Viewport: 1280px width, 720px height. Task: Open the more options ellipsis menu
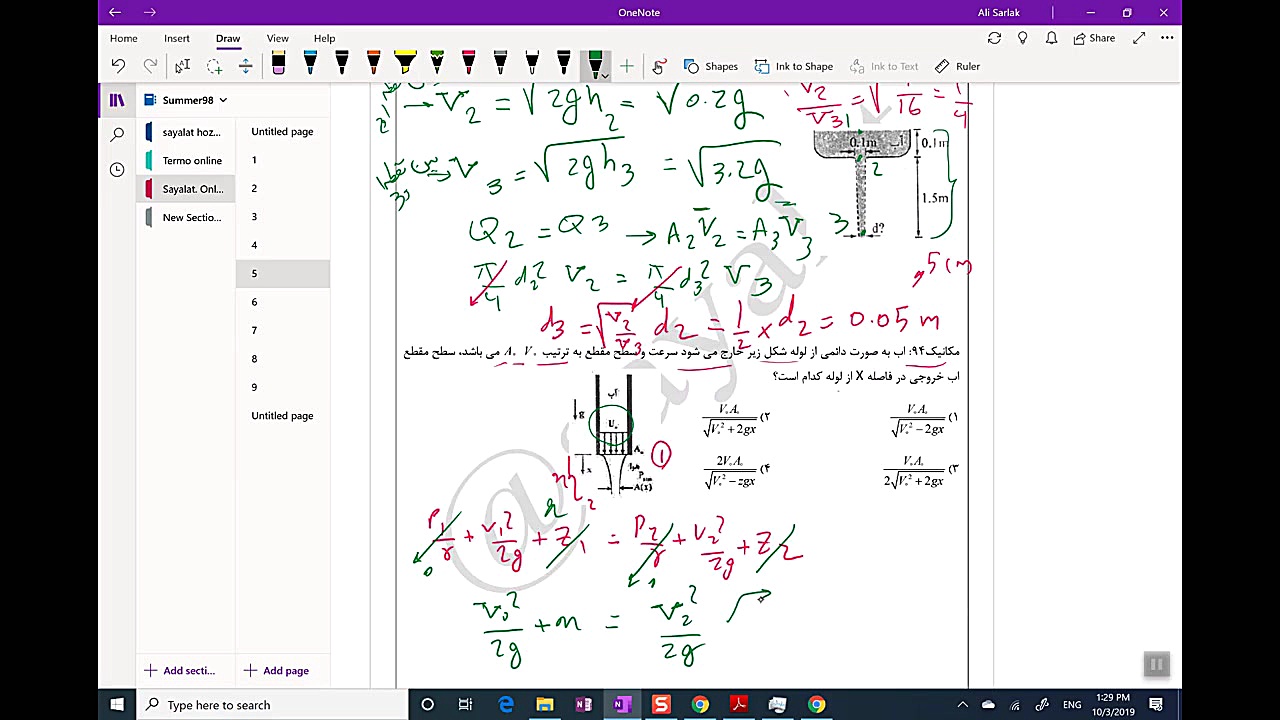tap(1167, 38)
